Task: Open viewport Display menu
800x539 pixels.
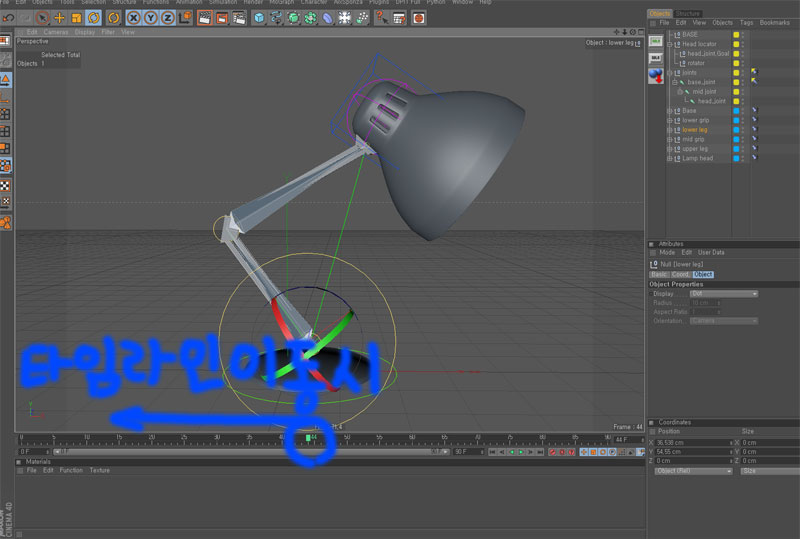Action: 85,32
